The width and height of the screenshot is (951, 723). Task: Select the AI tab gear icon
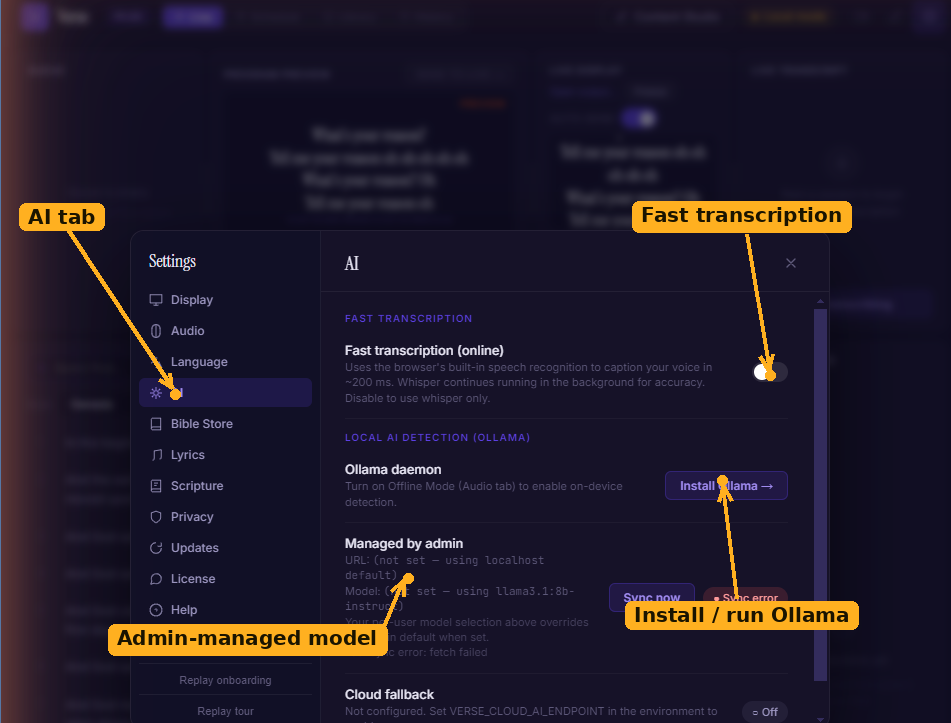pyautogui.click(x=156, y=393)
